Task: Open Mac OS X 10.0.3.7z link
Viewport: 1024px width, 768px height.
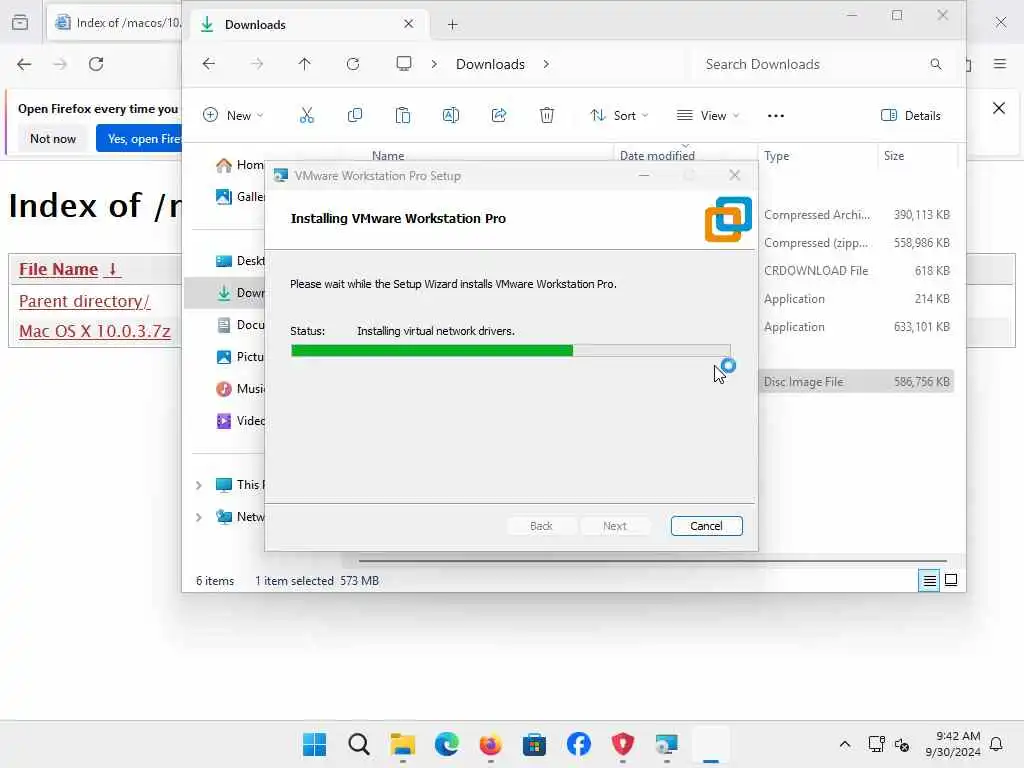Action: coord(95,331)
